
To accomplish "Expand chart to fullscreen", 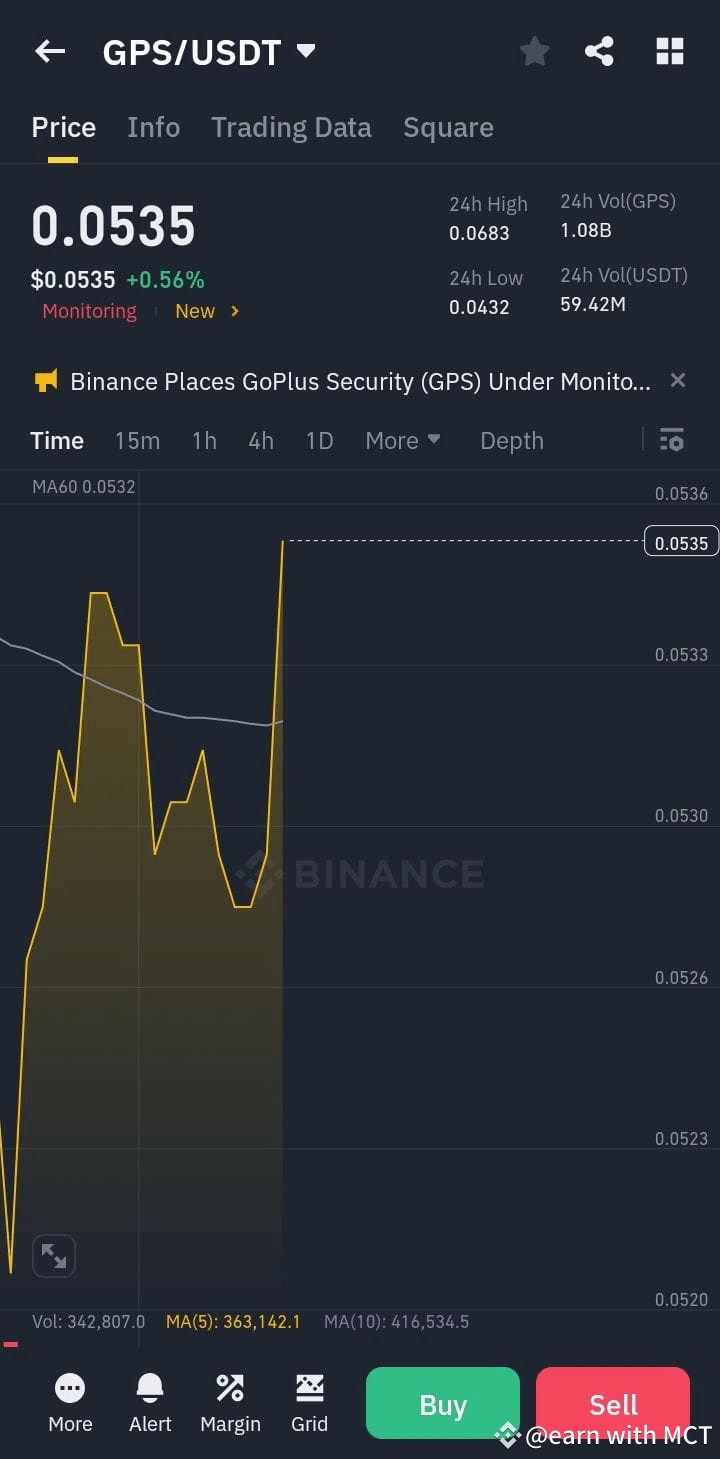I will click(x=54, y=1256).
